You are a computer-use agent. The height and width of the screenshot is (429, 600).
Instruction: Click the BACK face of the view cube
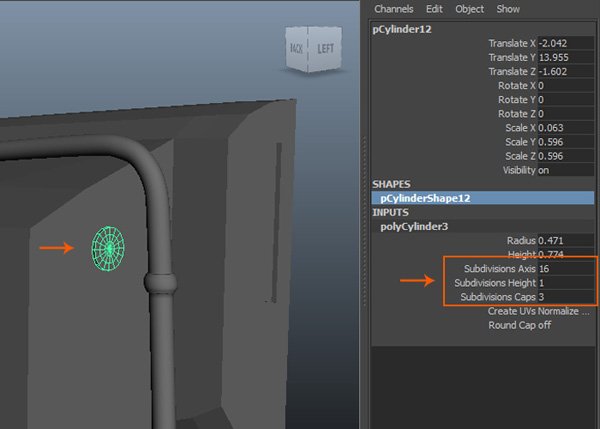297,48
